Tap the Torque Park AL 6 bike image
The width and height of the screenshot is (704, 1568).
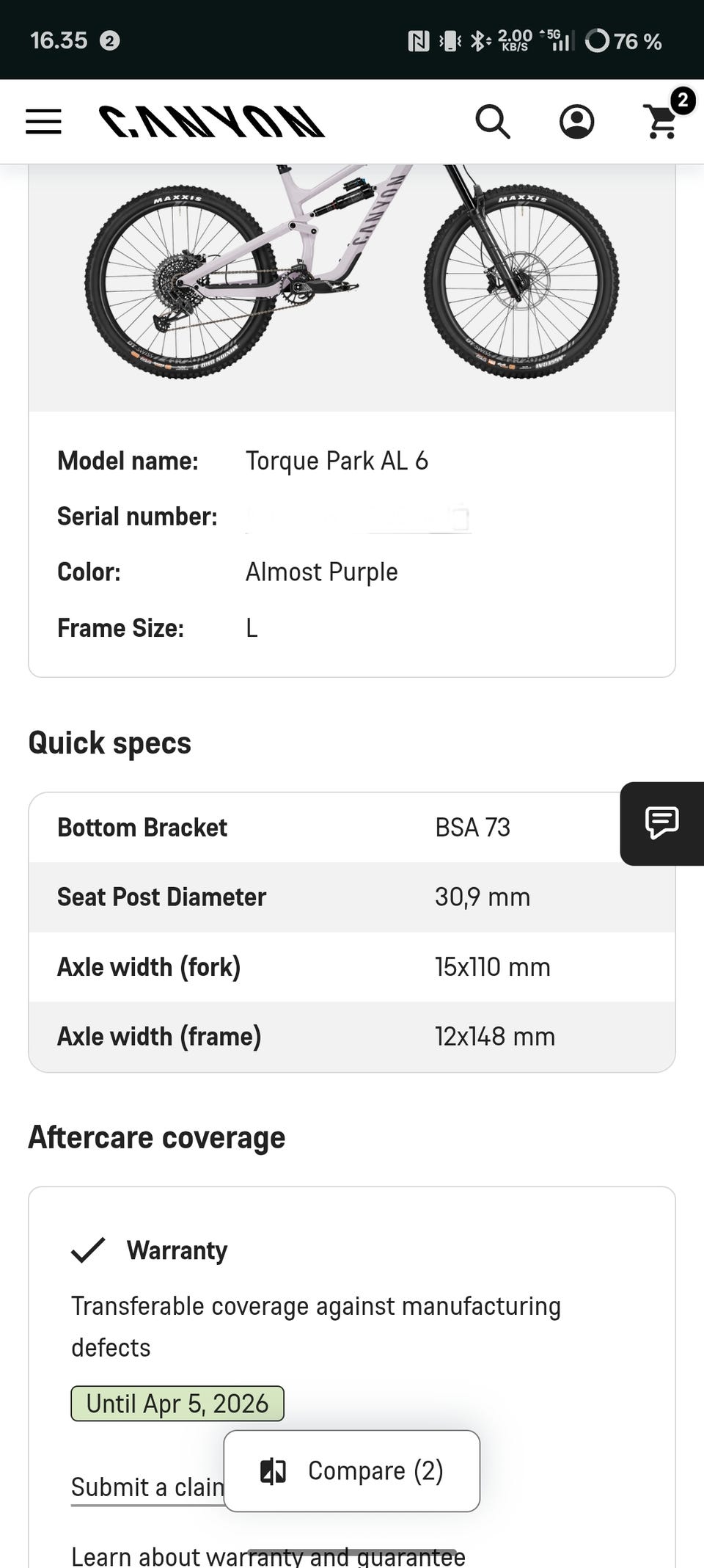pyautogui.click(x=352, y=279)
